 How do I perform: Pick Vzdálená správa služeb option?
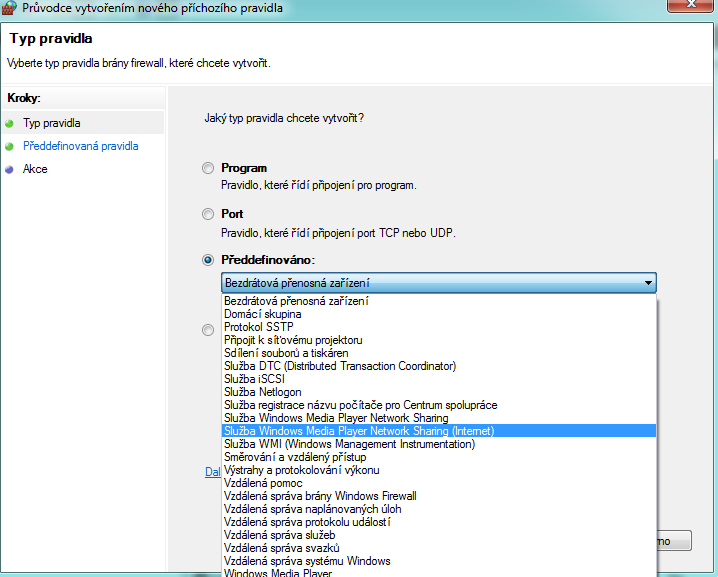point(439,535)
